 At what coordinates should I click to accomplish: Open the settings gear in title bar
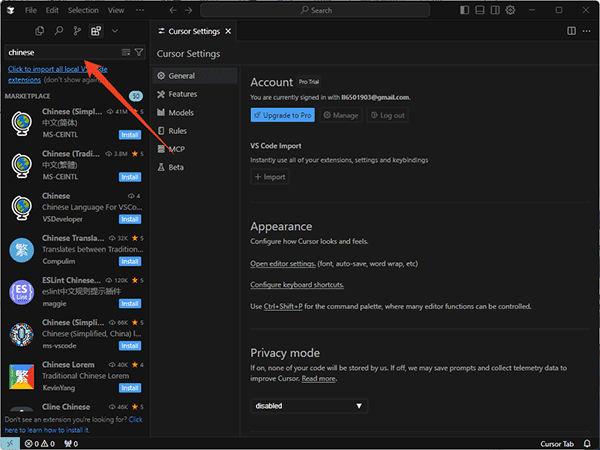[x=510, y=10]
